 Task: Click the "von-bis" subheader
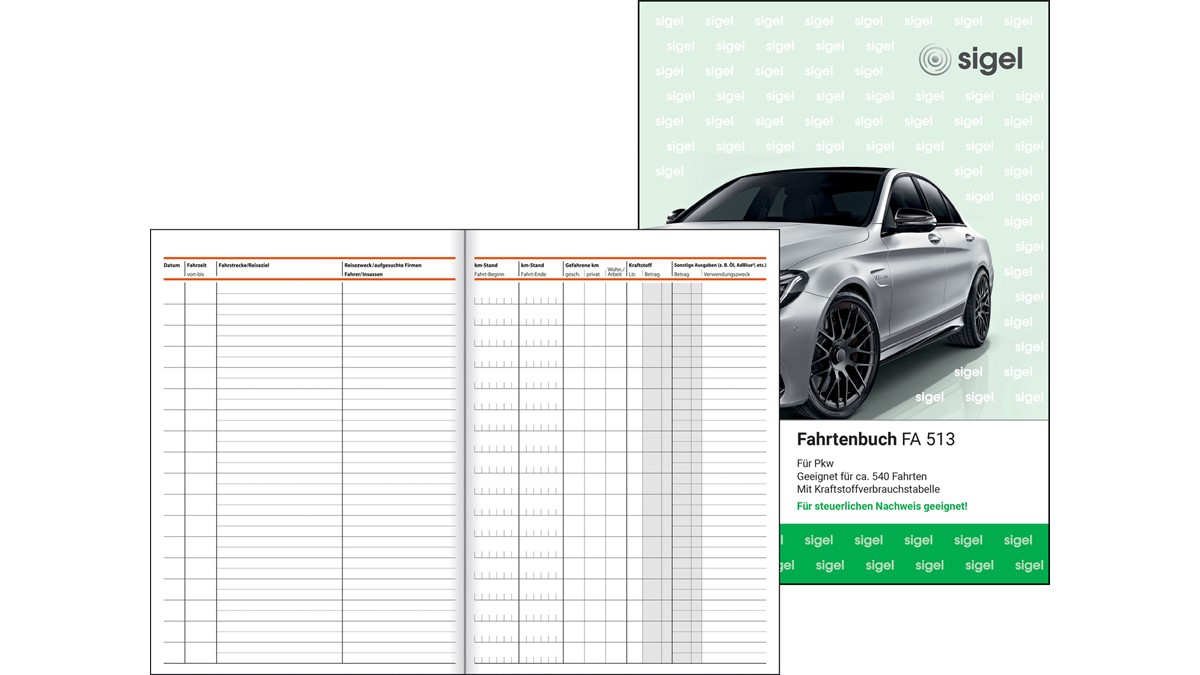[195, 273]
